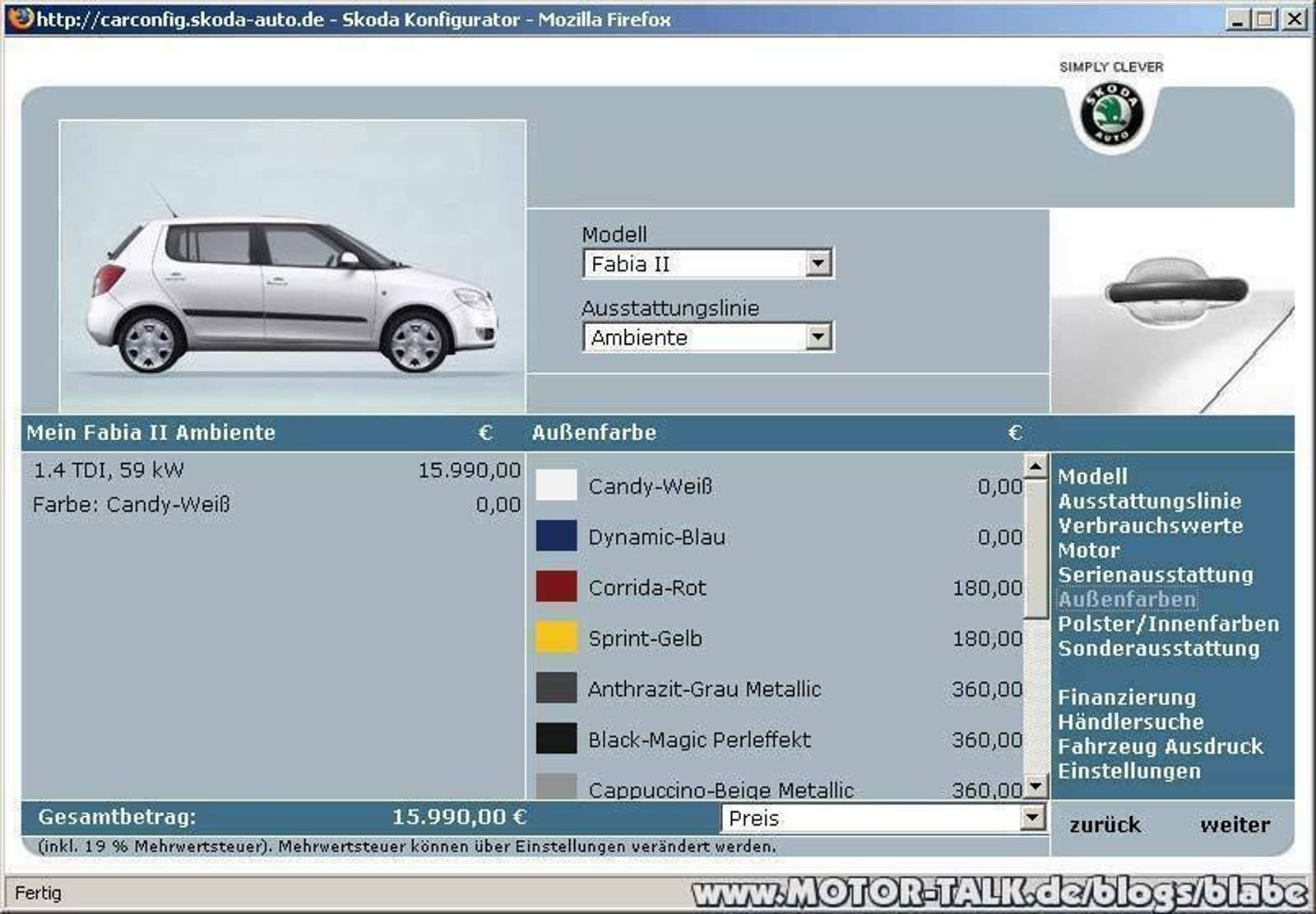The width and height of the screenshot is (1316, 914).
Task: Close the Skoda Konfigurator window
Action: pyautogui.click(x=1295, y=18)
